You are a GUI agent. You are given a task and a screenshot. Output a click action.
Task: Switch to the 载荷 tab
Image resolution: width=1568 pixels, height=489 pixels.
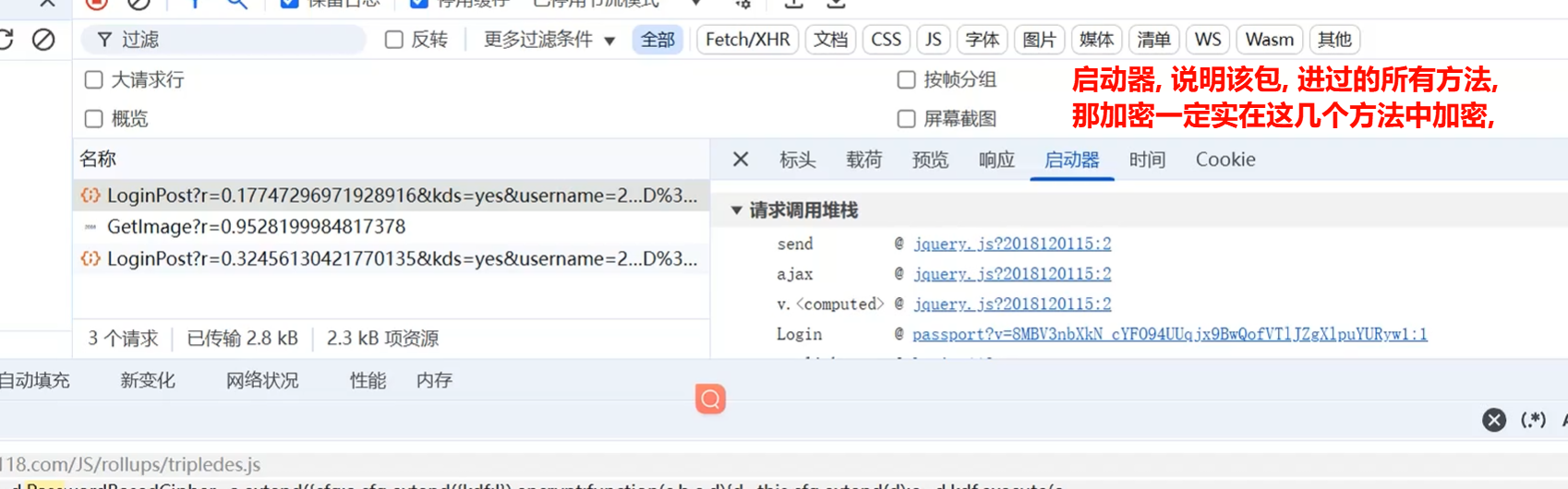863,160
